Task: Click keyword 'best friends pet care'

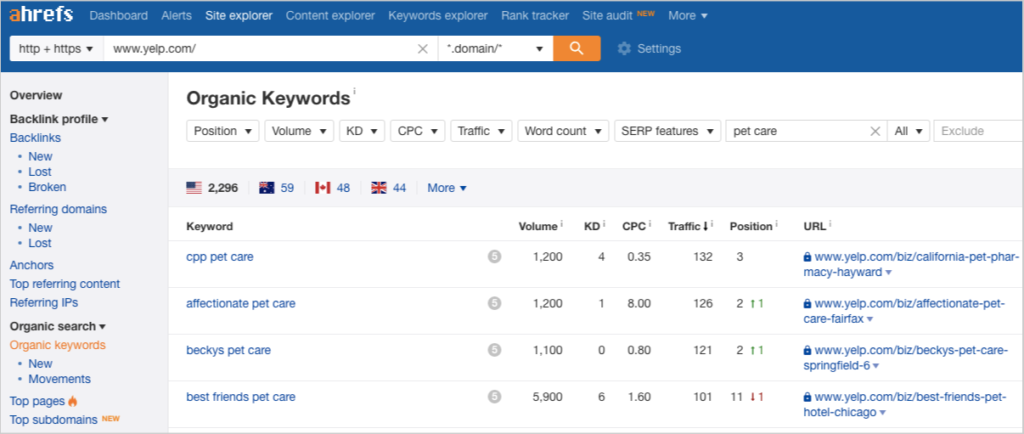Action: point(240,397)
